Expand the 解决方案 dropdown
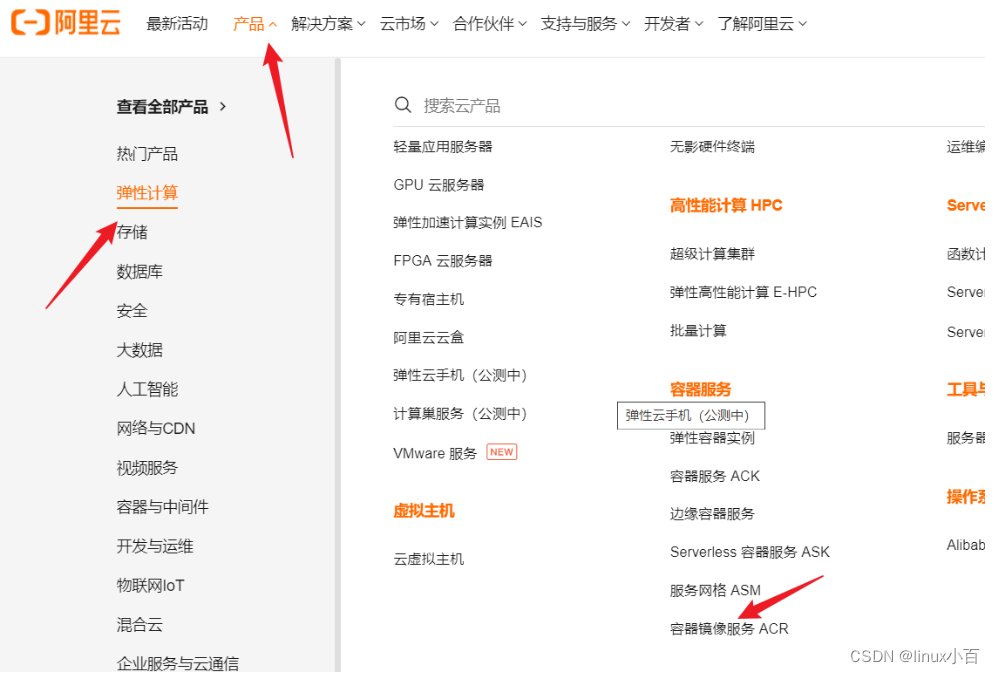Image resolution: width=995 pixels, height=674 pixels. [328, 23]
